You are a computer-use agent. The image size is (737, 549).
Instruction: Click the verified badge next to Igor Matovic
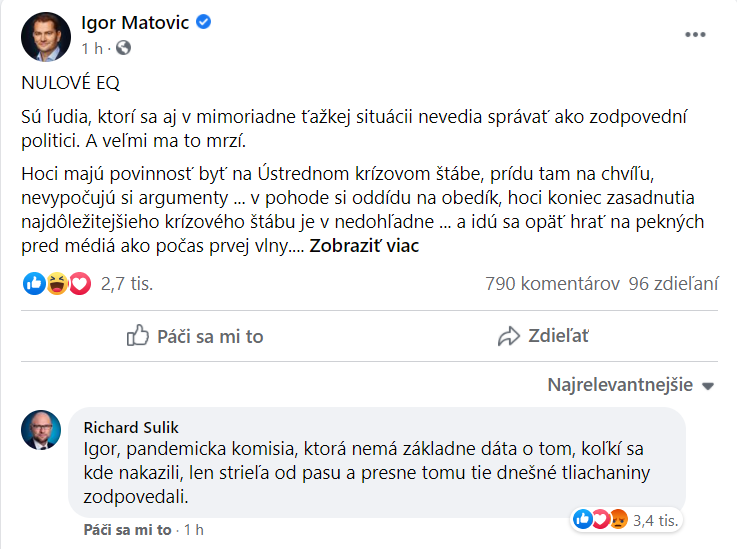tap(204, 23)
